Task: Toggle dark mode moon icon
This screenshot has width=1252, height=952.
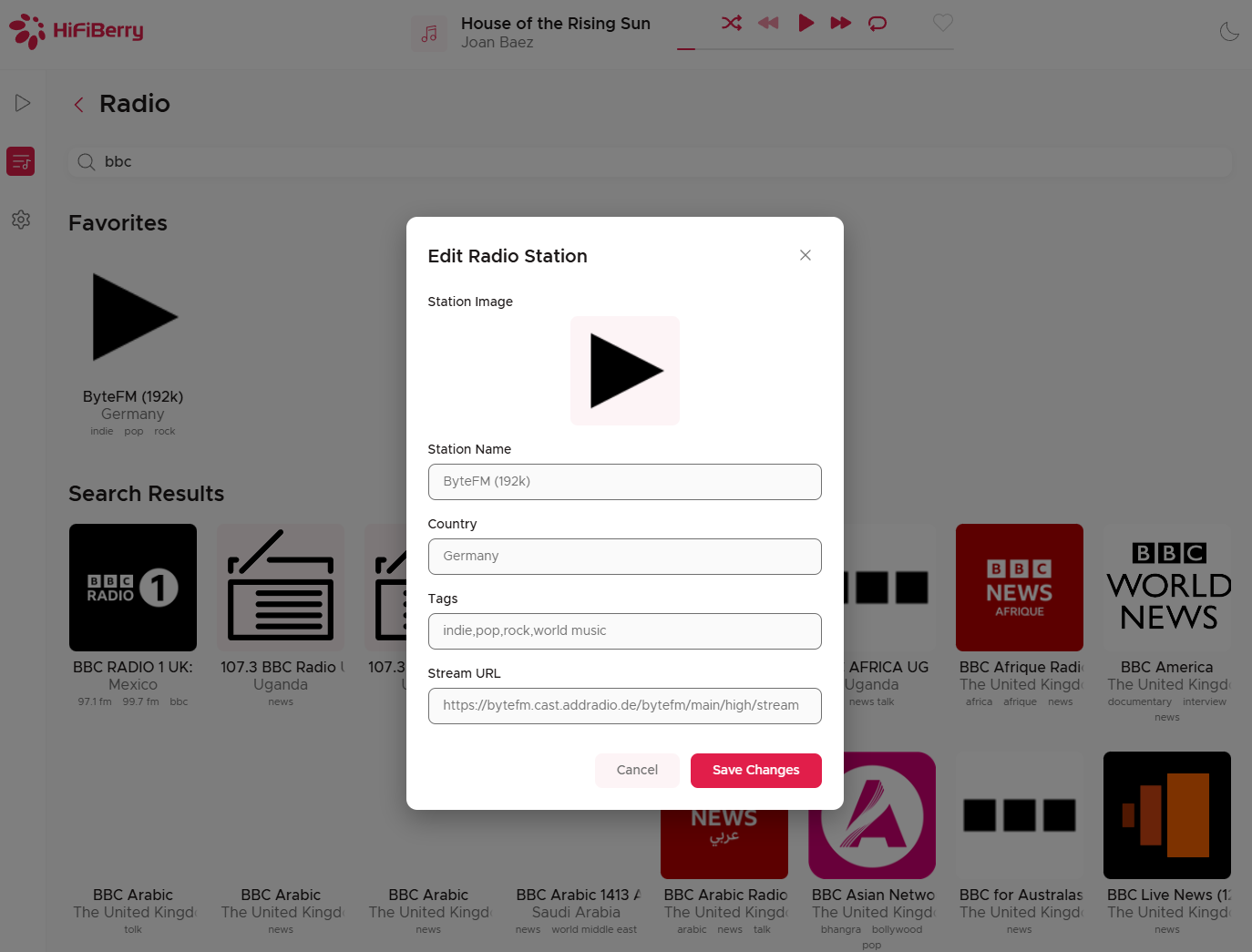Action: (x=1229, y=32)
